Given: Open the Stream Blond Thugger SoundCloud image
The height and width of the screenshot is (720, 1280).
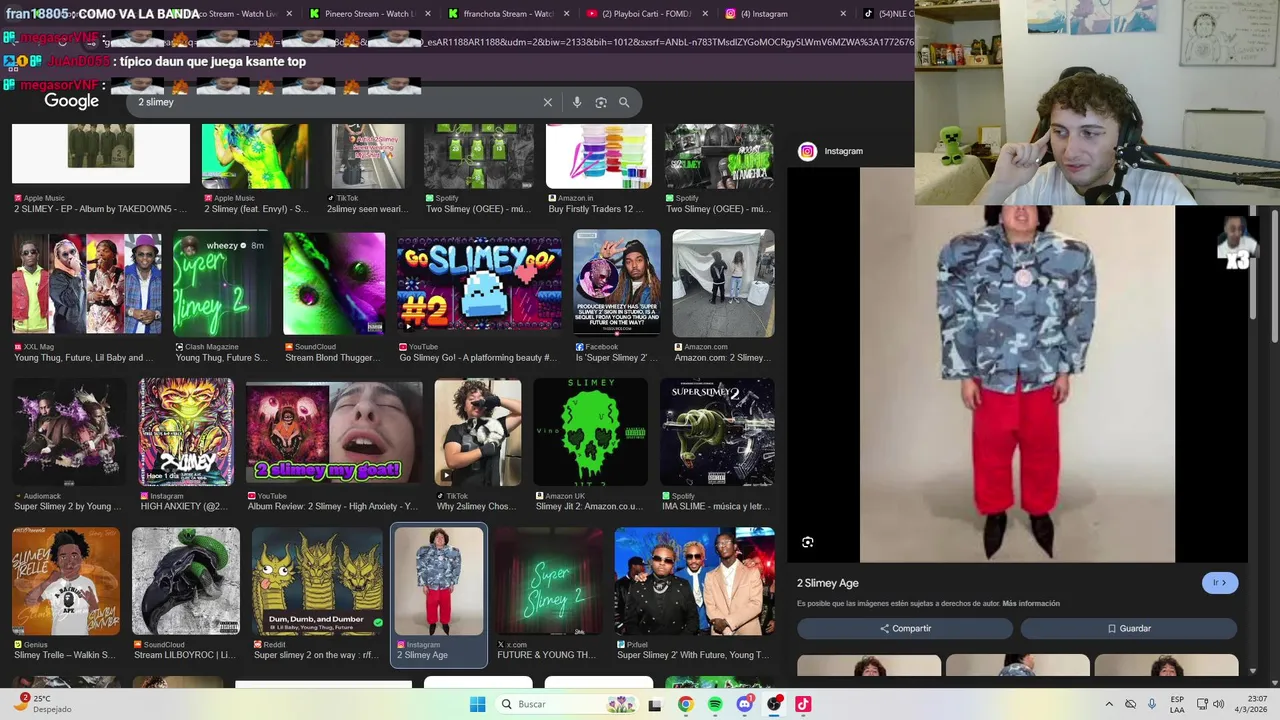Looking at the screenshot, I should 334,284.
